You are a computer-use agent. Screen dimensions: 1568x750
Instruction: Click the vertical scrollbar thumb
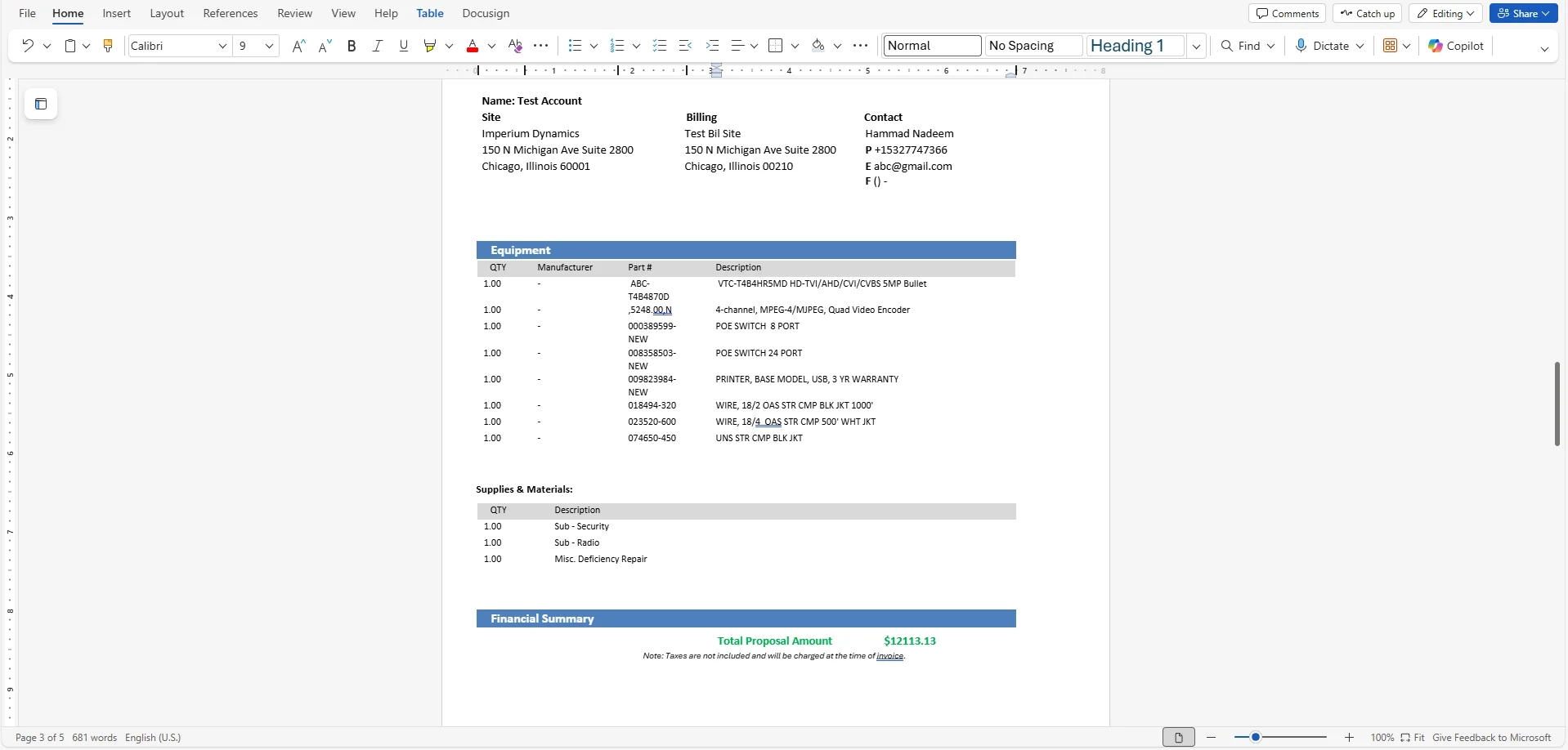point(1557,404)
